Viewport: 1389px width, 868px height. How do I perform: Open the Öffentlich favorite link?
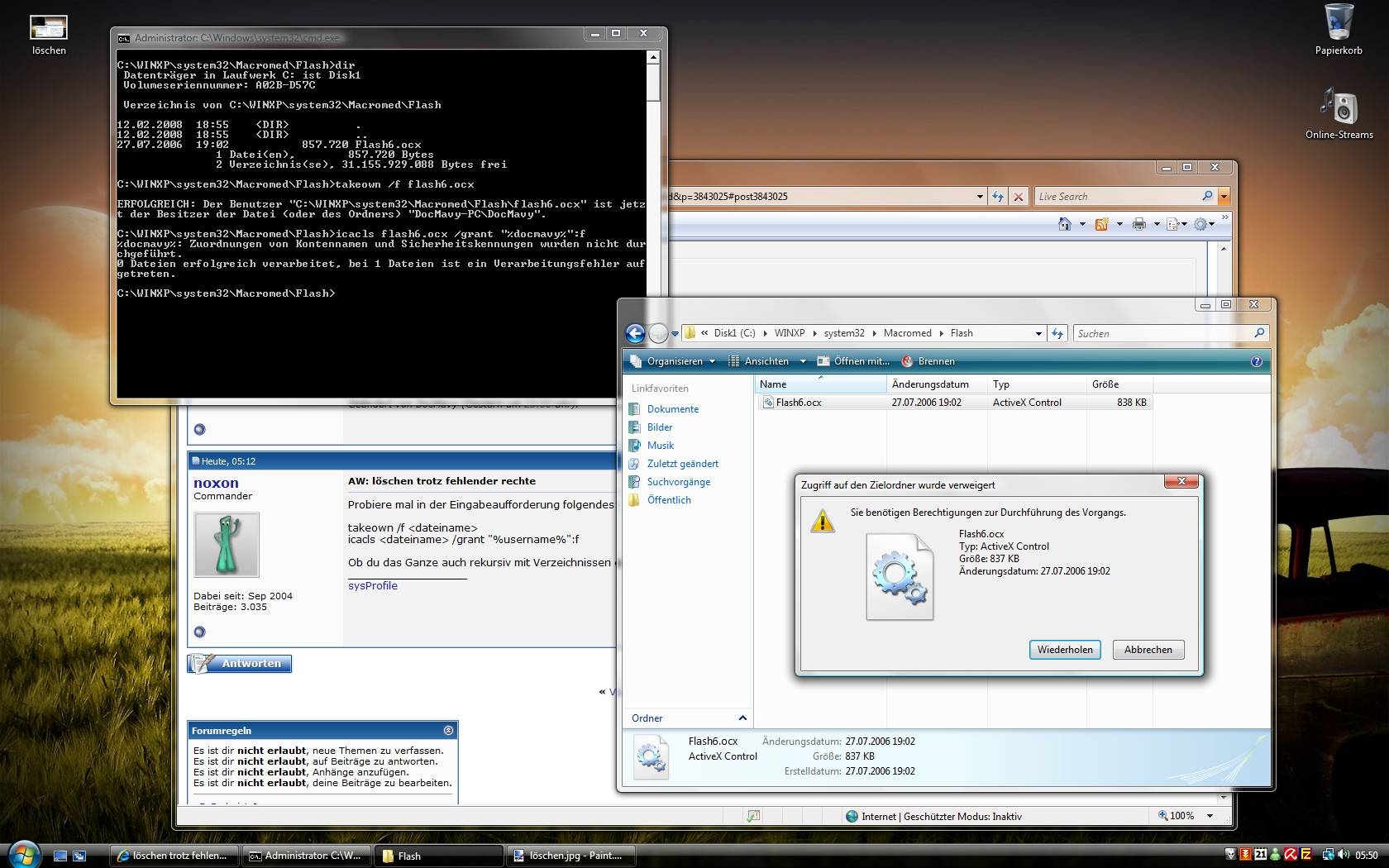click(668, 500)
